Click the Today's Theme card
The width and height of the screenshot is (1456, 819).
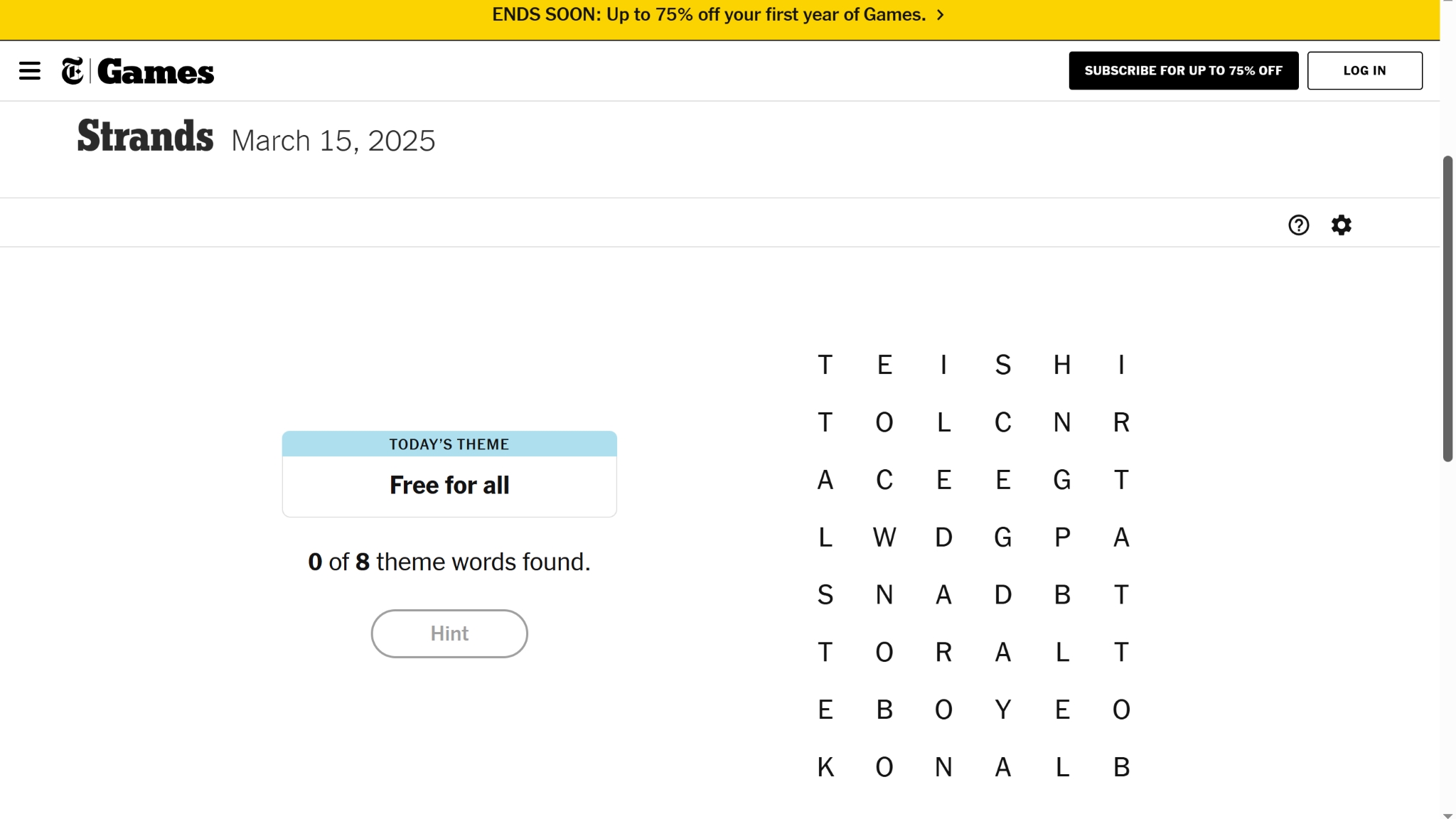pyautogui.click(x=449, y=473)
